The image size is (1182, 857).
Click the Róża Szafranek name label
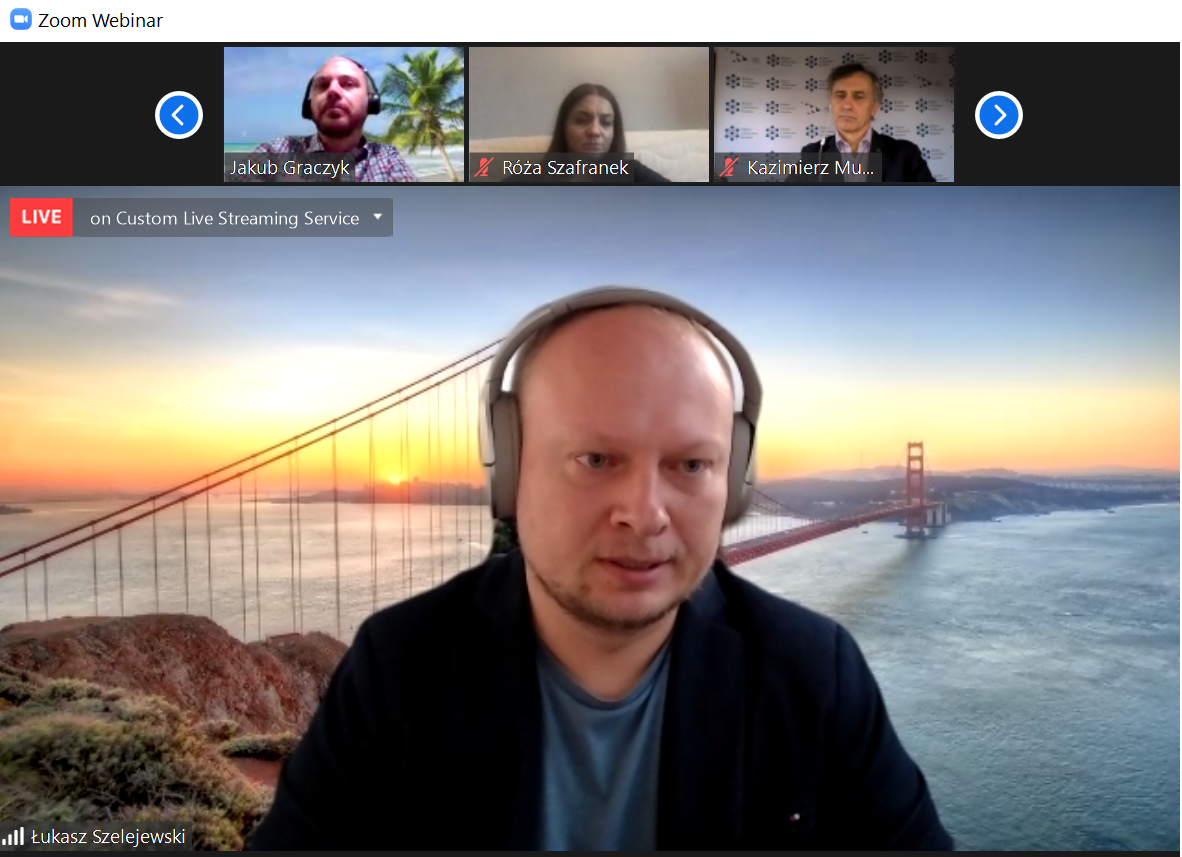click(565, 168)
